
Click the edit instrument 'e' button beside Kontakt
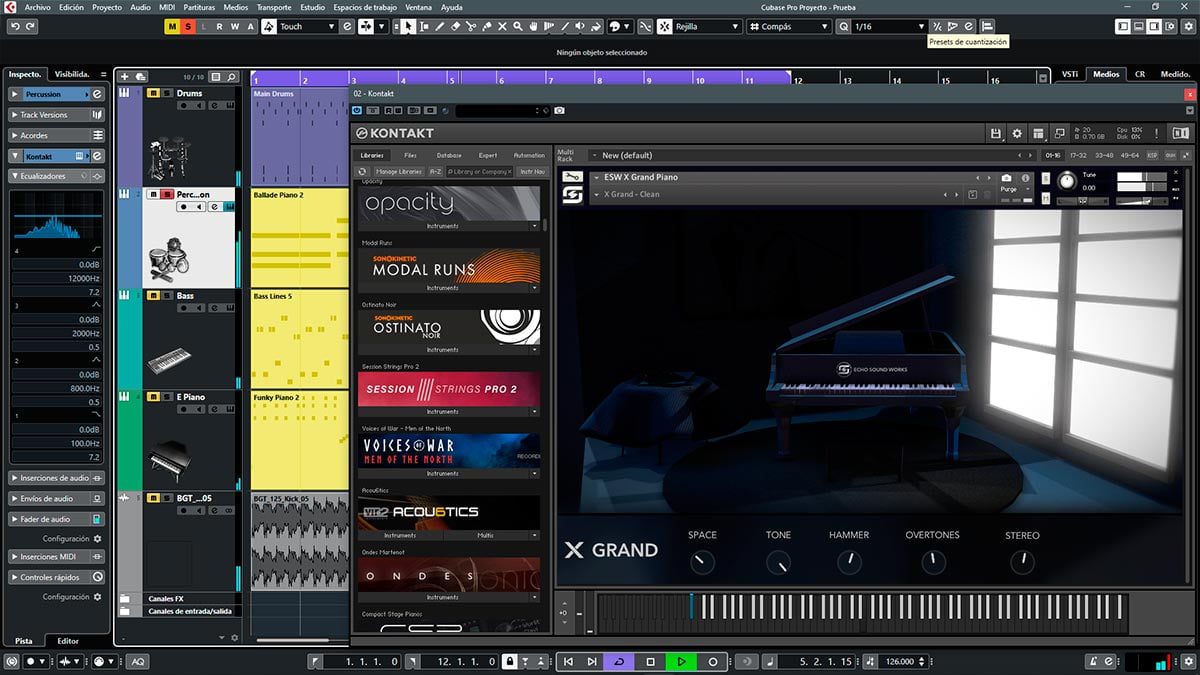tap(98, 156)
